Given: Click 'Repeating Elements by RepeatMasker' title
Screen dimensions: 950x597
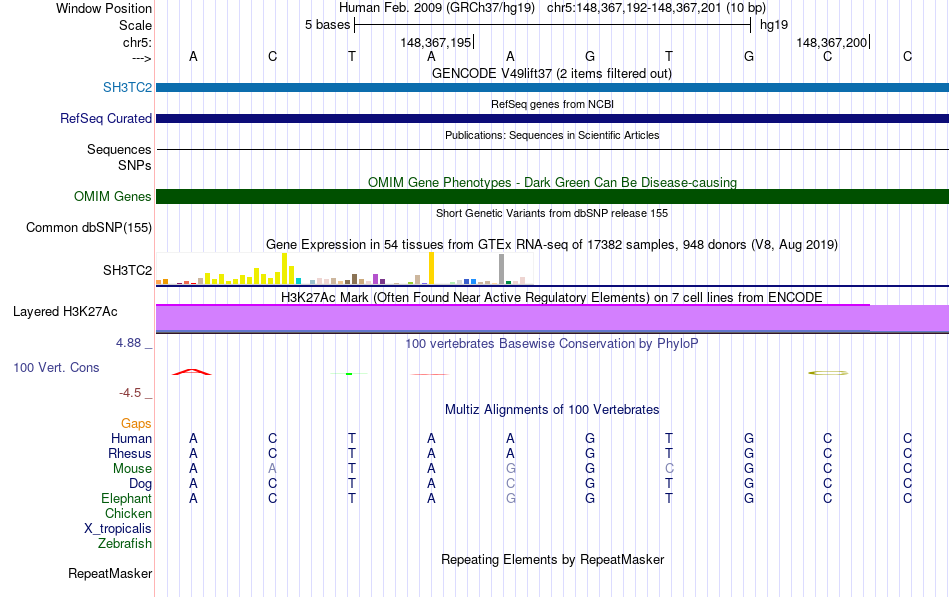Looking at the screenshot, I should coord(552,559).
